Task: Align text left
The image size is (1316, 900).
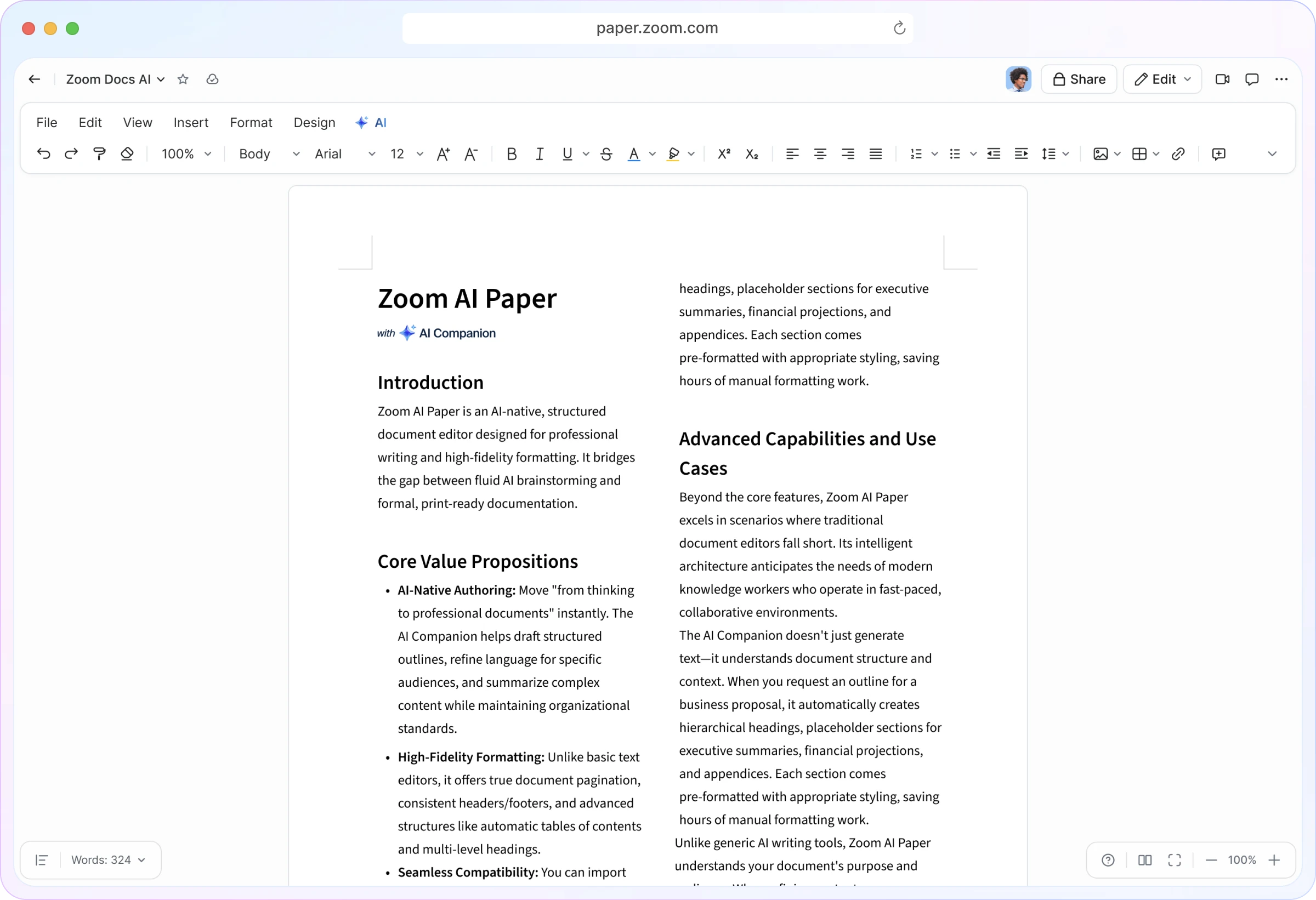Action: click(793, 154)
